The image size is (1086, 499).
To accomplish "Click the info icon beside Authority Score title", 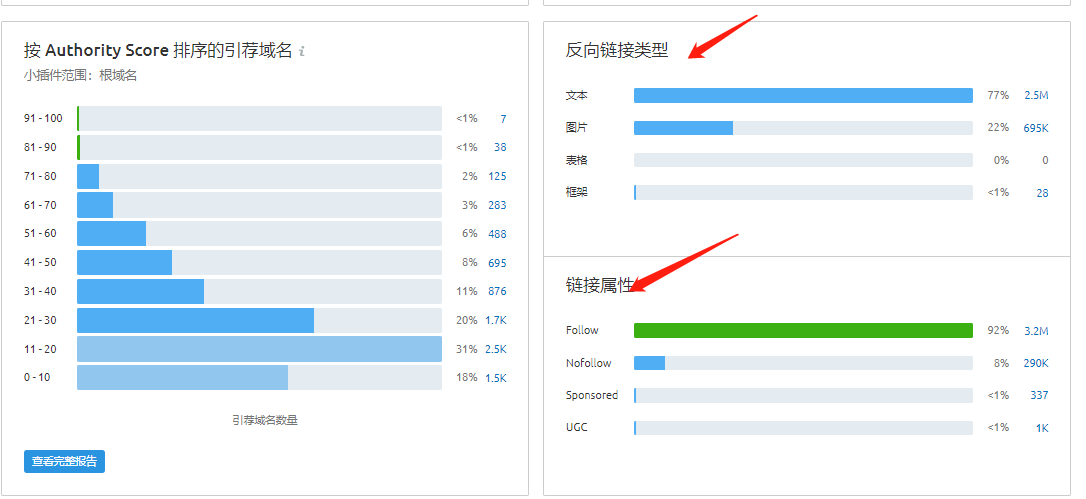I will (302, 52).
